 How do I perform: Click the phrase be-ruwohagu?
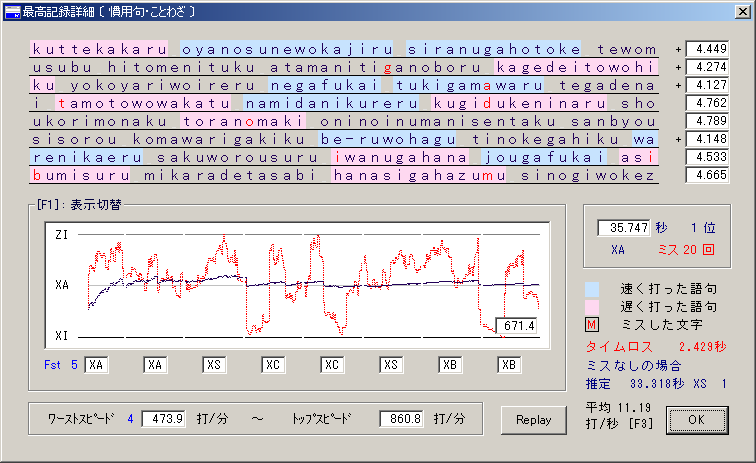(388, 139)
